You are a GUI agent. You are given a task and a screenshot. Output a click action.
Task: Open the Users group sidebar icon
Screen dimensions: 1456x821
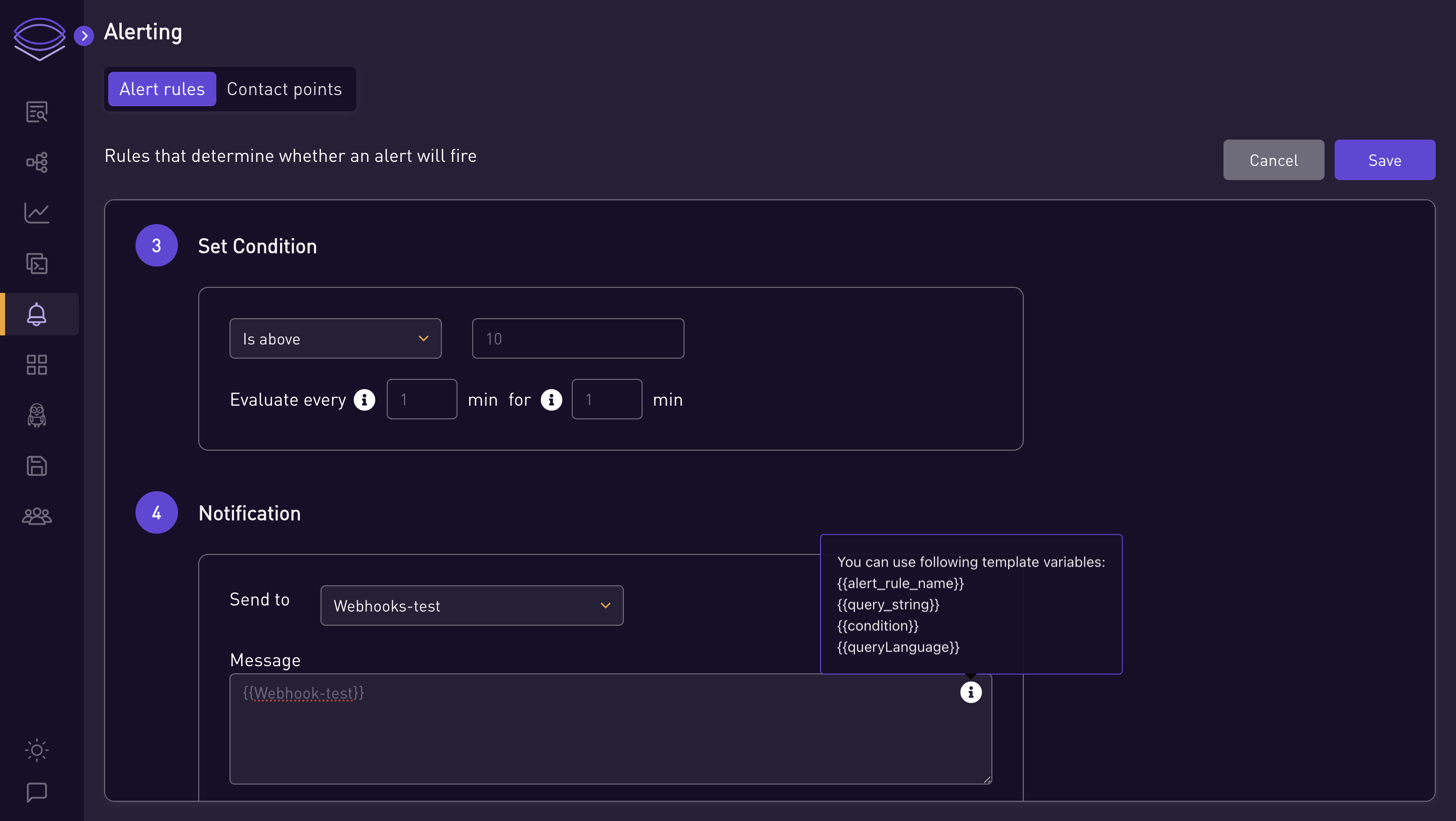tap(37, 516)
